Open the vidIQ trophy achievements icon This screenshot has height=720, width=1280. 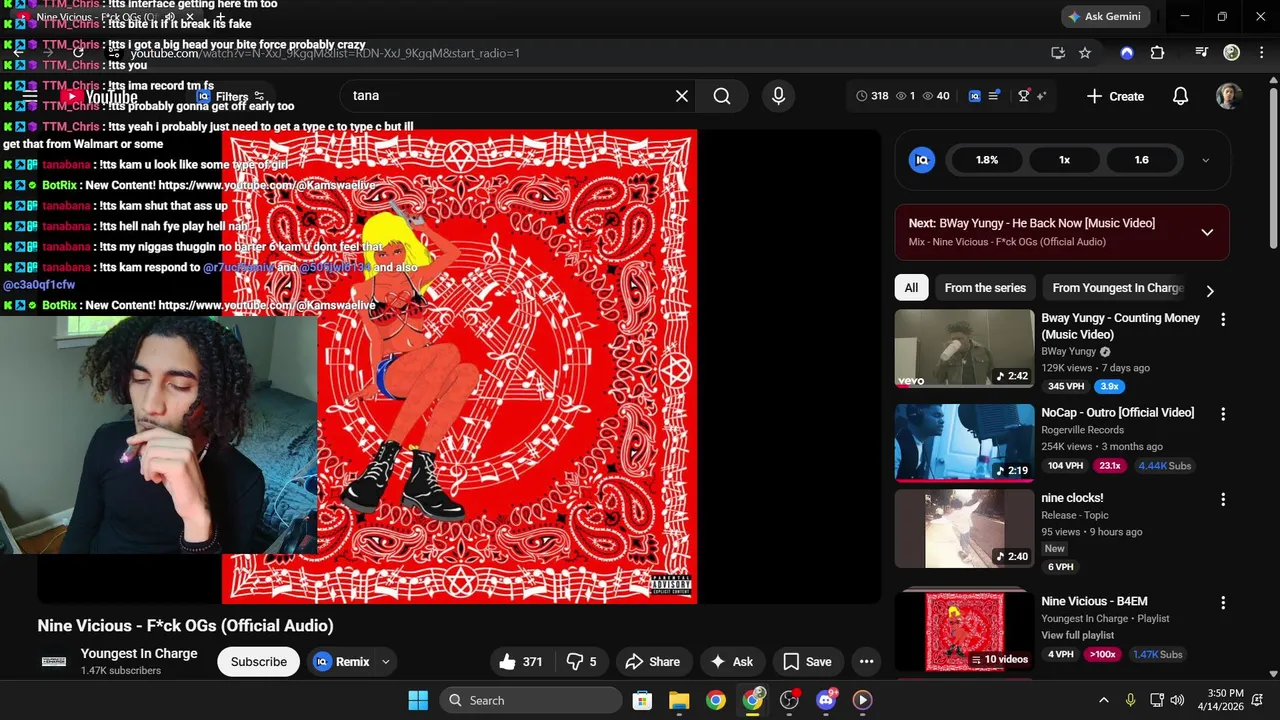coord(1024,96)
